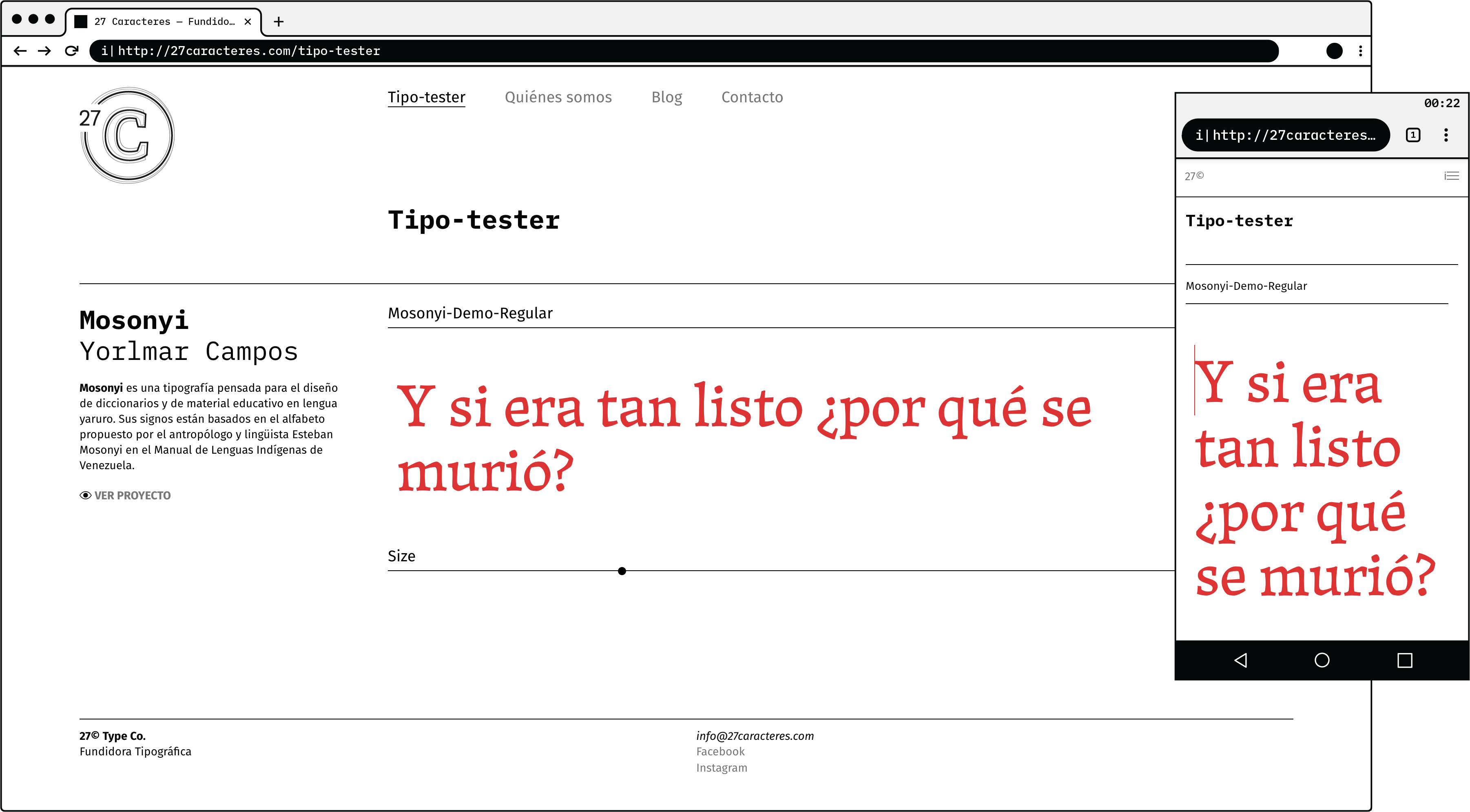Open the Instagram footer link
This screenshot has height=812, width=1470.
pos(721,768)
